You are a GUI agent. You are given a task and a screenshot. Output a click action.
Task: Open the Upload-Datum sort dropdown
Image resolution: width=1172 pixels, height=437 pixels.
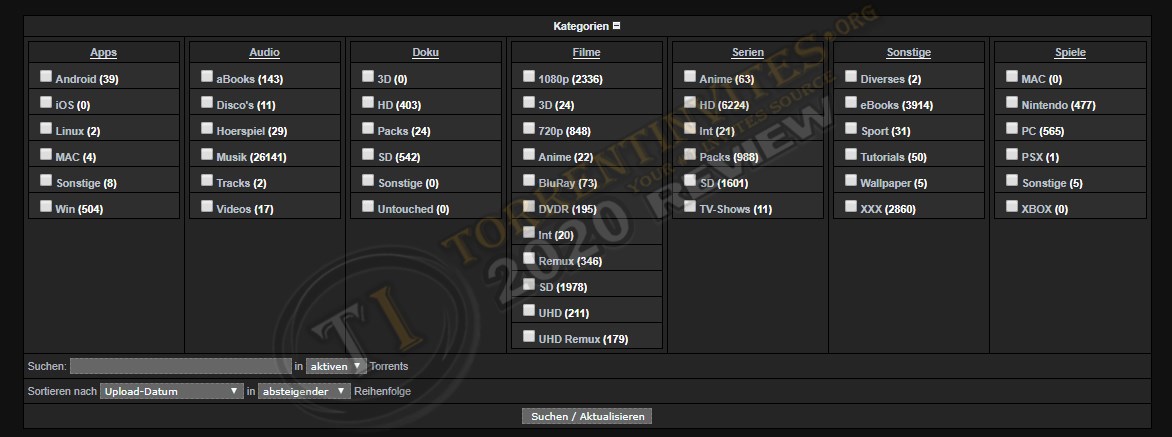(172, 391)
